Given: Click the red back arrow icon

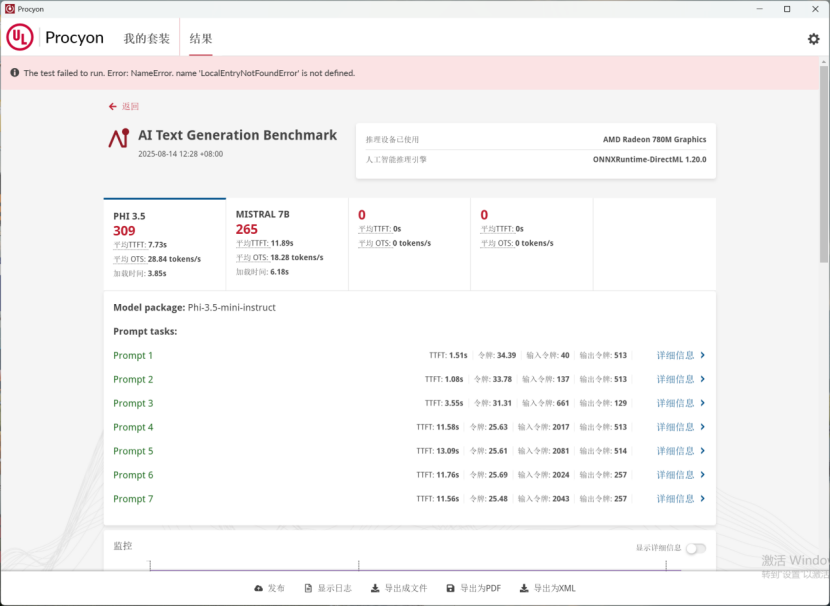Looking at the screenshot, I should 113,106.
